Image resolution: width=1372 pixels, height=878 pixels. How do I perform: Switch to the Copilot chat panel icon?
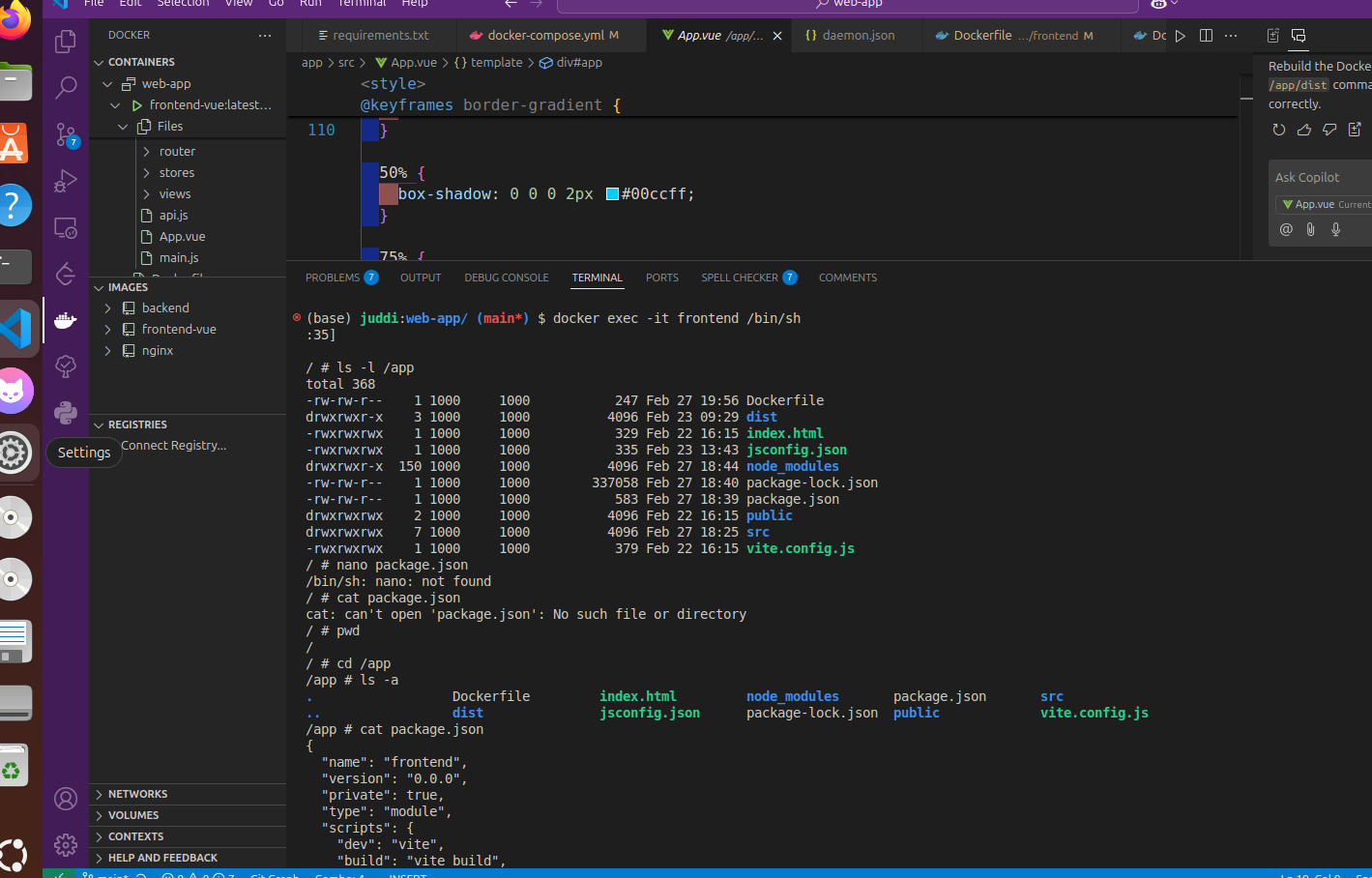click(x=1299, y=36)
